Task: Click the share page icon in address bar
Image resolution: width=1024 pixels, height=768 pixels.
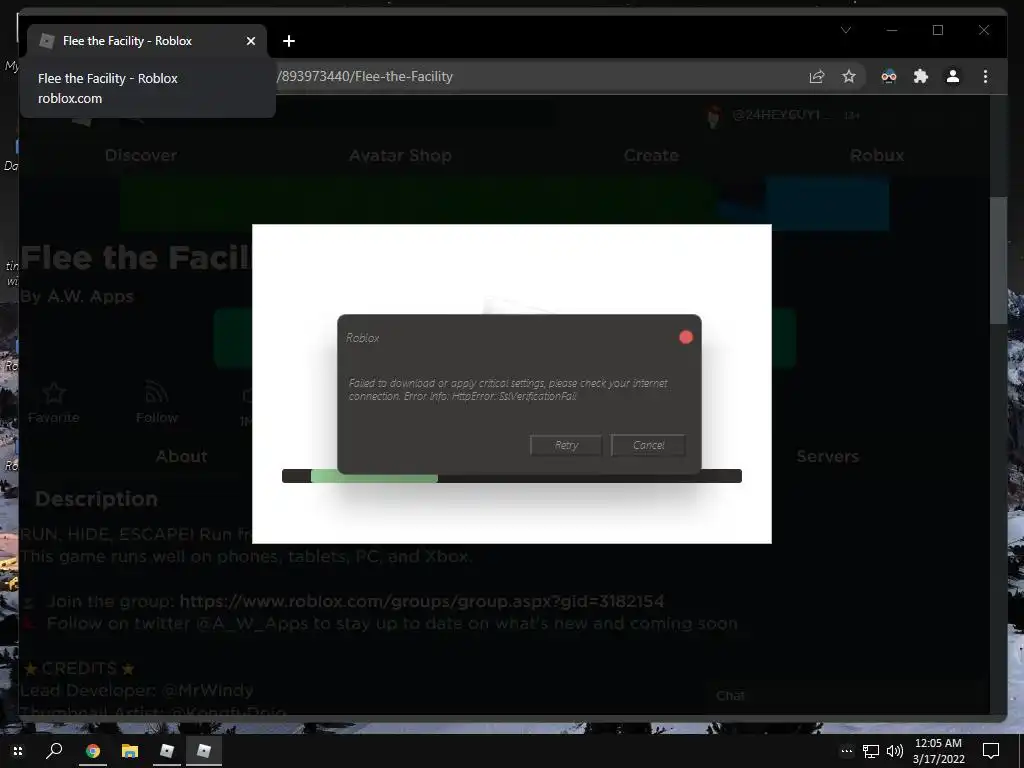Action: pyautogui.click(x=816, y=76)
